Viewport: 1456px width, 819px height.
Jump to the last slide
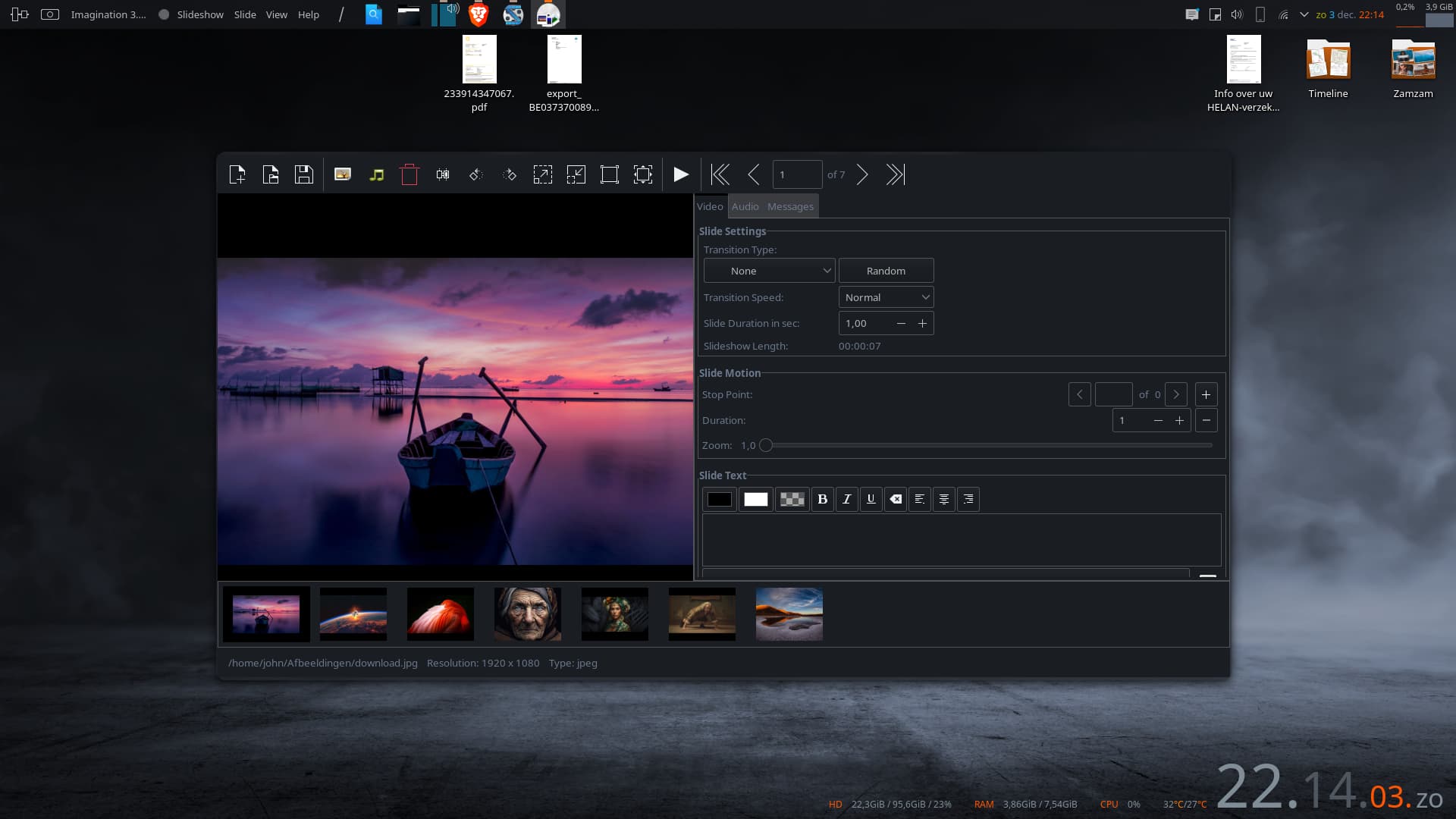click(896, 174)
